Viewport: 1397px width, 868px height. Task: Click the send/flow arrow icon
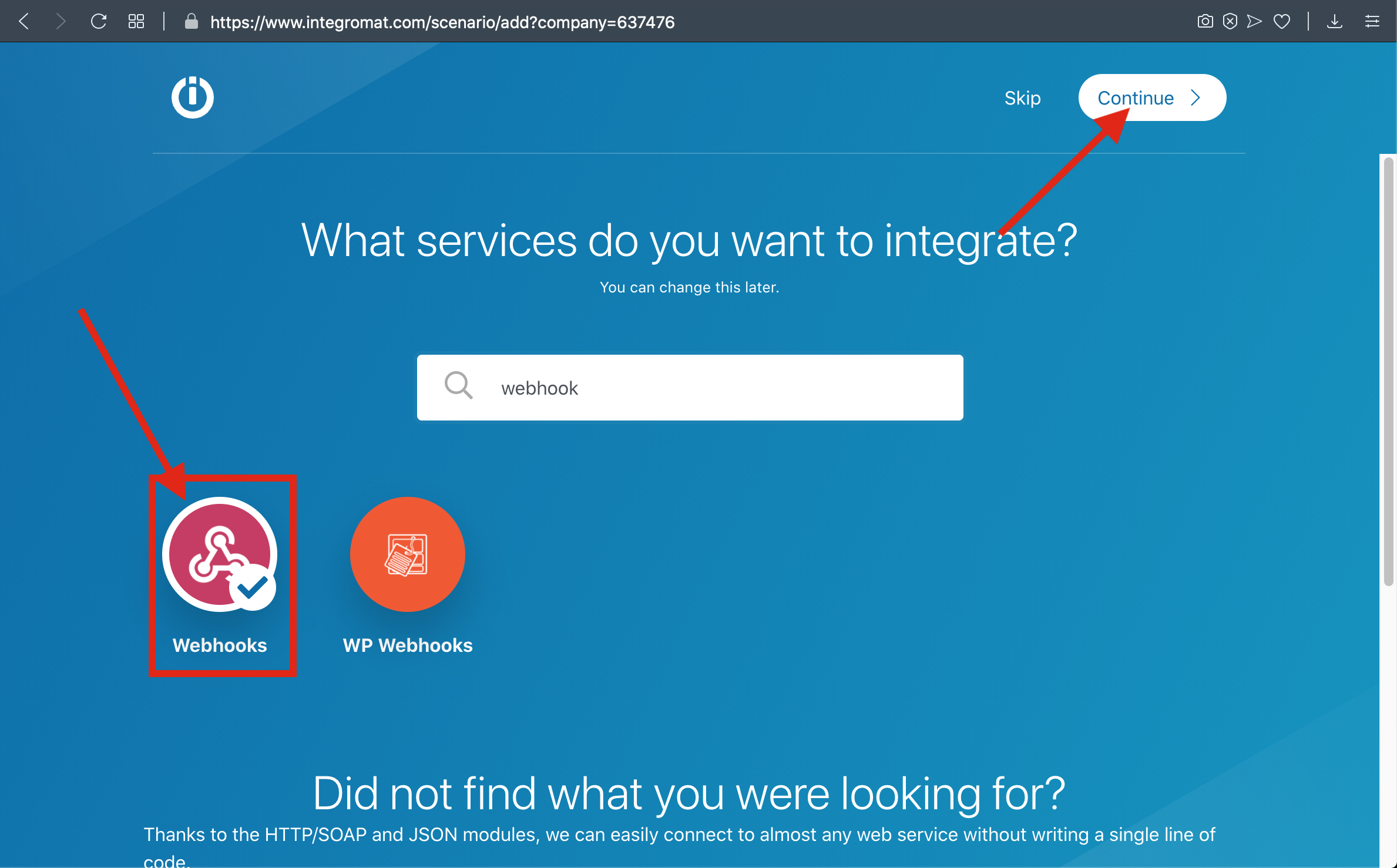pyautogui.click(x=1254, y=22)
